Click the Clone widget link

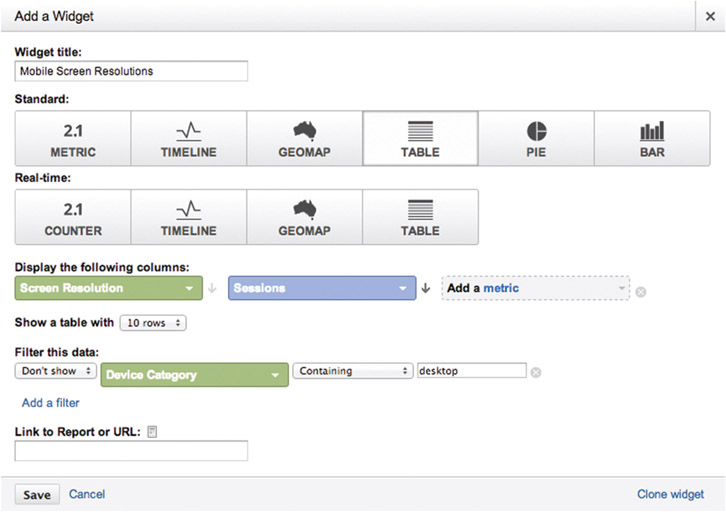pyautogui.click(x=670, y=494)
